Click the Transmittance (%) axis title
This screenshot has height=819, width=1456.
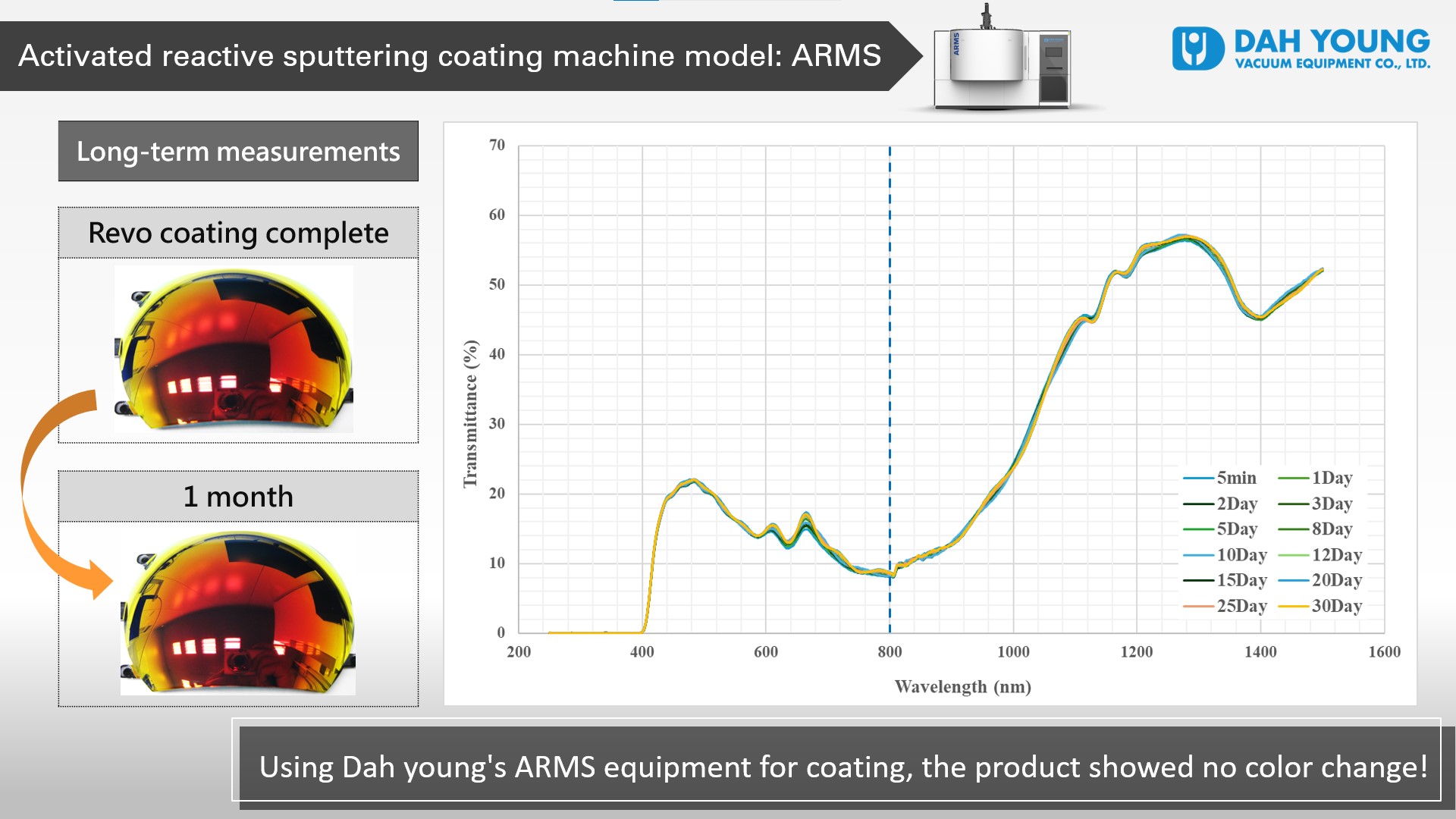click(471, 414)
